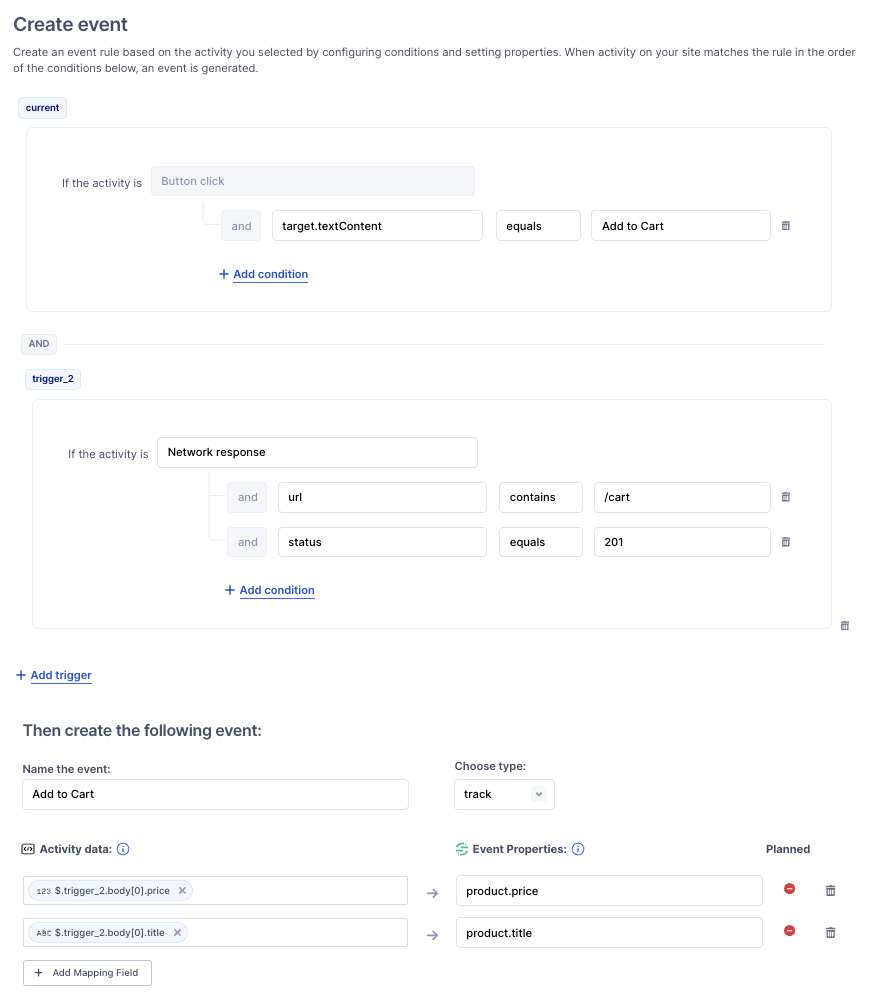The height and width of the screenshot is (993, 874).
Task: Delete the url contains /cart condition
Action: tap(785, 497)
